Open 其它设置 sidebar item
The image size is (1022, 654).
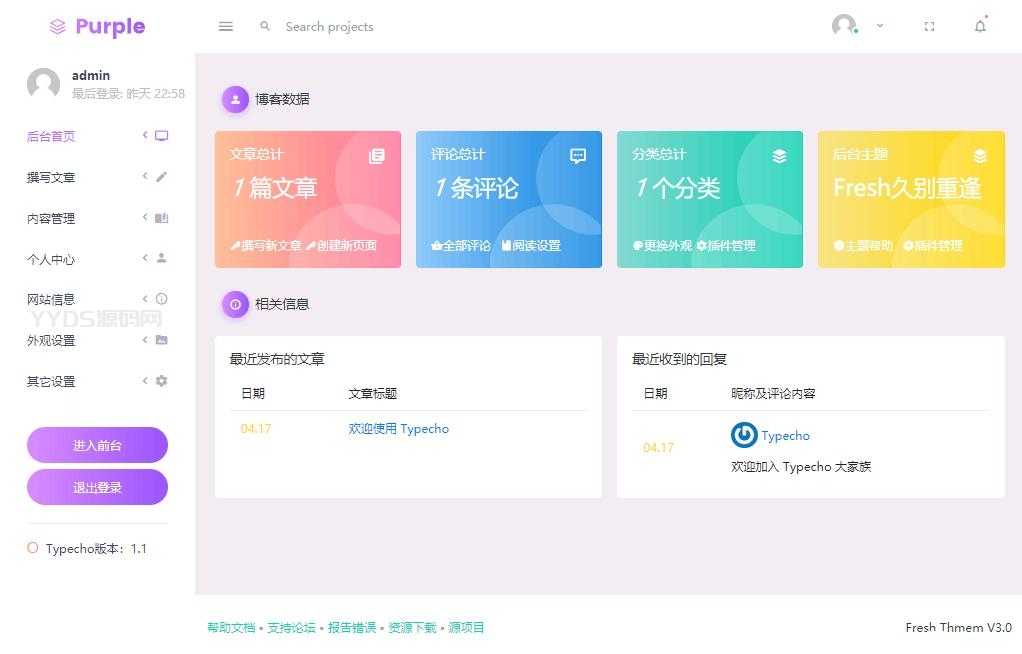[x=96, y=381]
